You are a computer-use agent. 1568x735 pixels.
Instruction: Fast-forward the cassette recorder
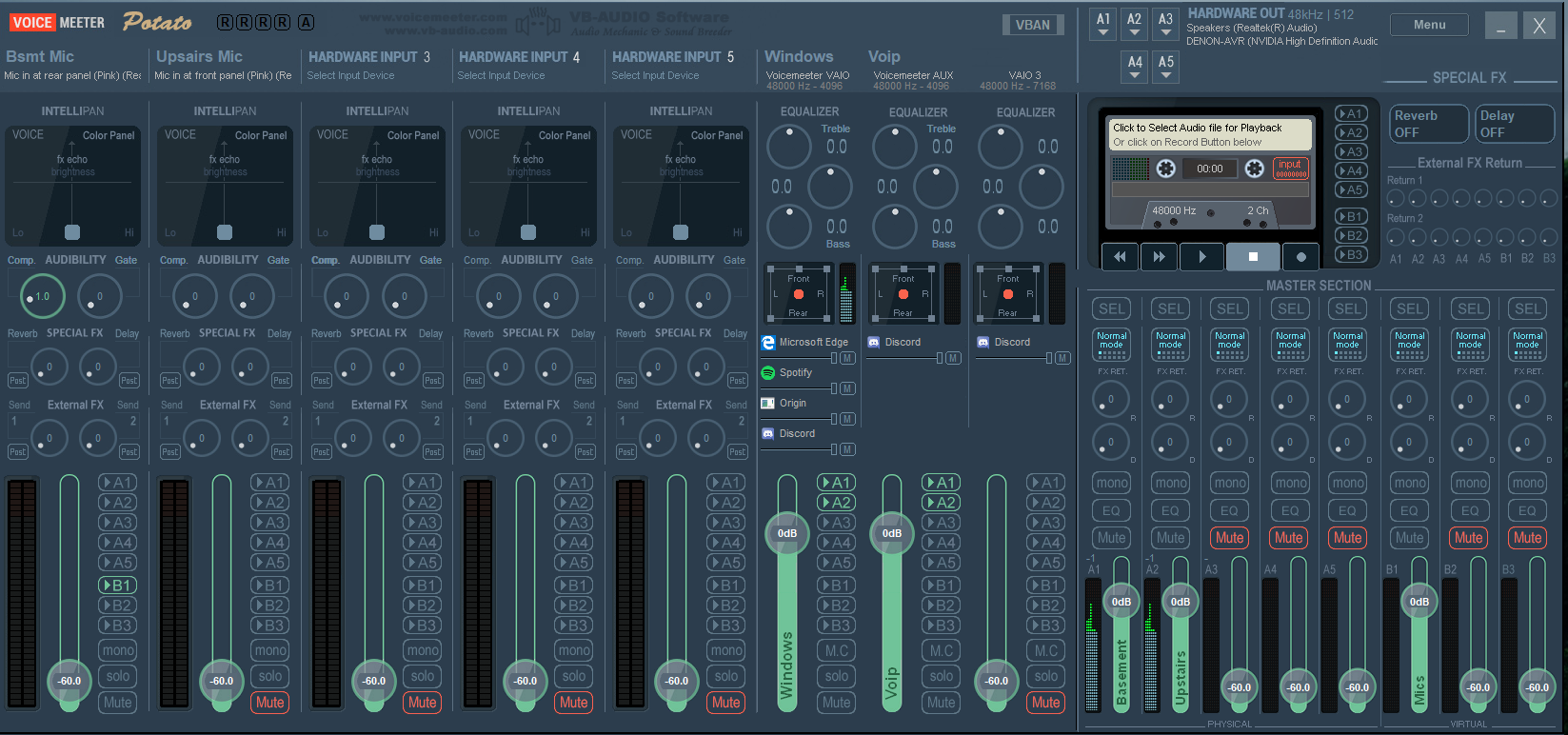pos(1159,256)
